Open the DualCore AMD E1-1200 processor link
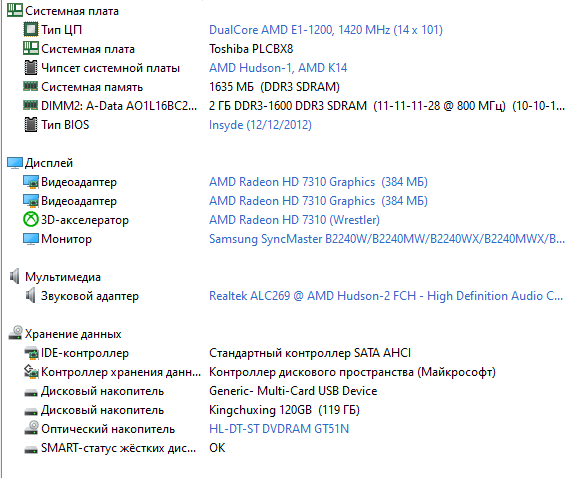This screenshot has width=574, height=478. (x=326, y=30)
